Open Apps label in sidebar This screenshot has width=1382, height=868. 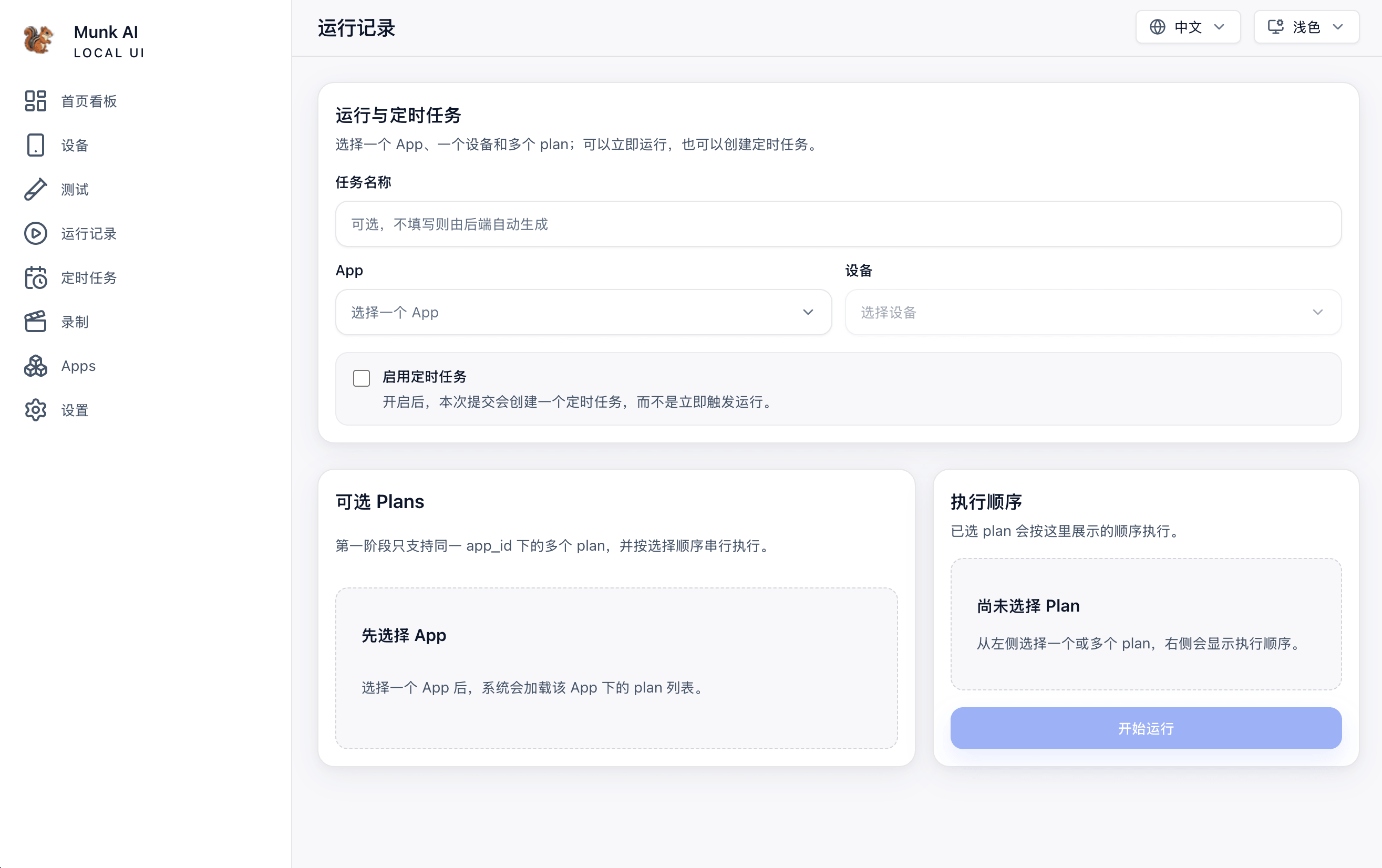click(79, 366)
